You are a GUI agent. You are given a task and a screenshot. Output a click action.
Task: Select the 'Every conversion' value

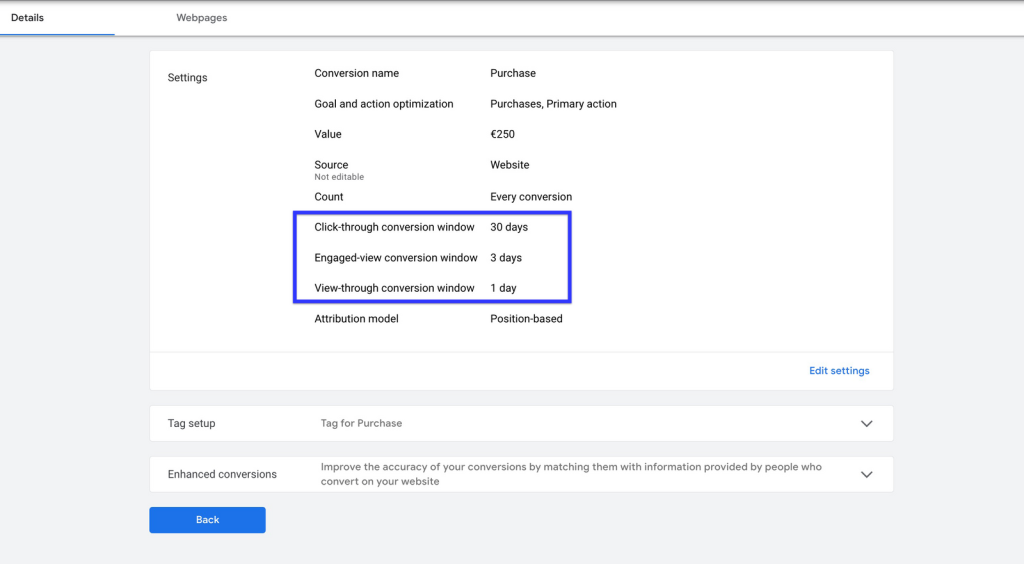pyautogui.click(x=531, y=196)
